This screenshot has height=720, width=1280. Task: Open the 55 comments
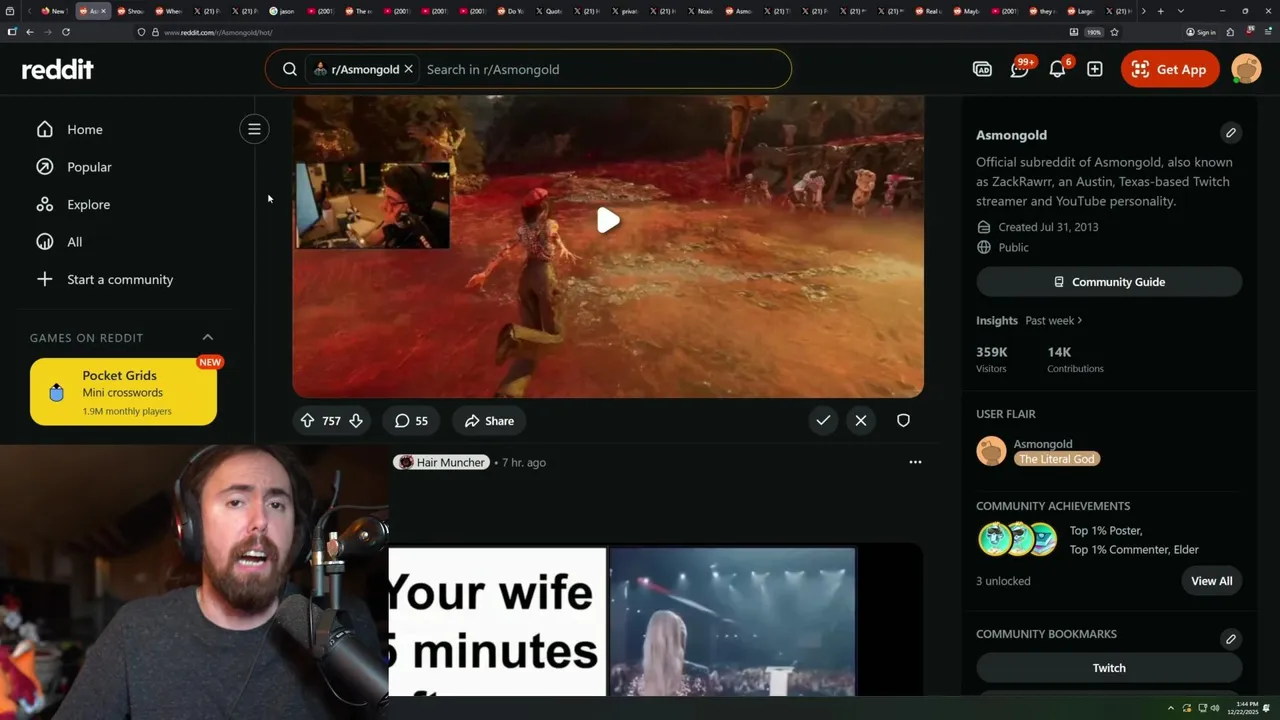[x=411, y=421]
